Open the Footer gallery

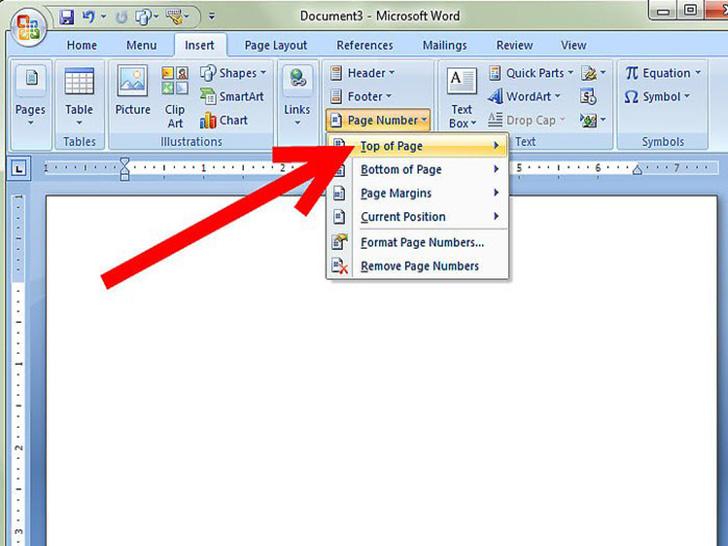(361, 97)
